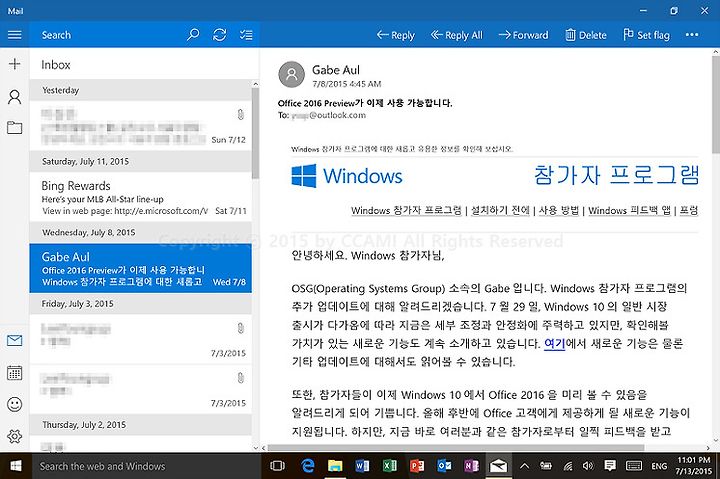720x479 pixels.
Task: Expand hidden system tray icons
Action: [x=524, y=466]
